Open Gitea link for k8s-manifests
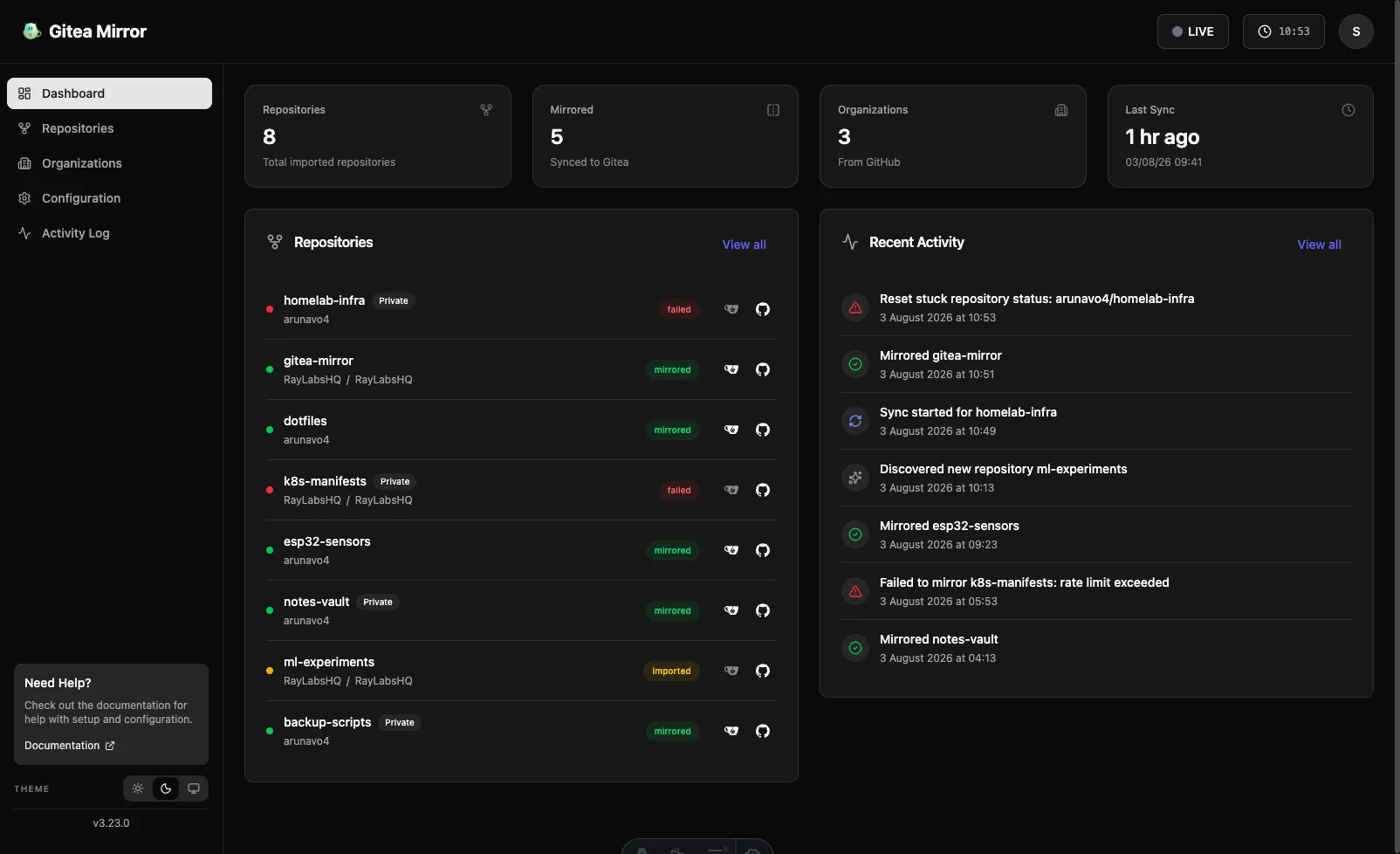Viewport: 1400px width, 854px height. click(731, 490)
